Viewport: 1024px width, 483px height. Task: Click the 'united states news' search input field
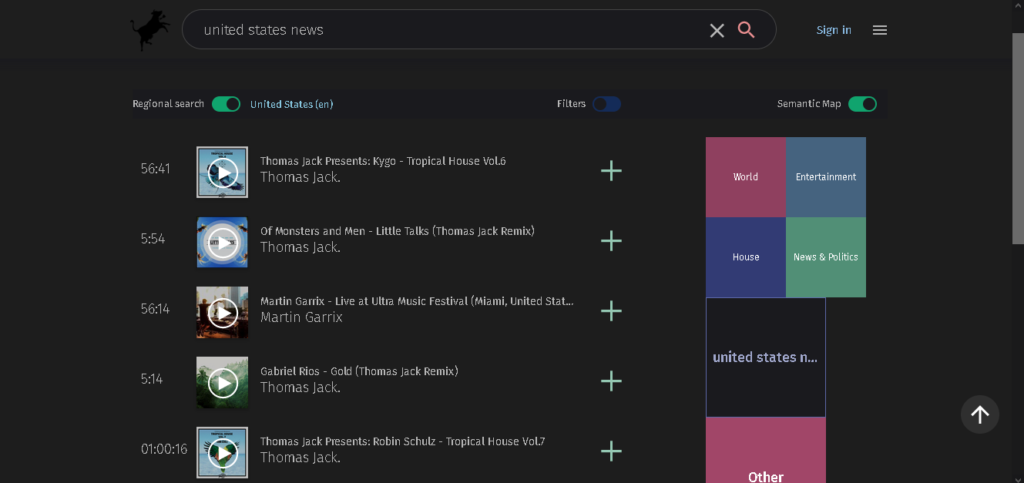(x=451, y=30)
